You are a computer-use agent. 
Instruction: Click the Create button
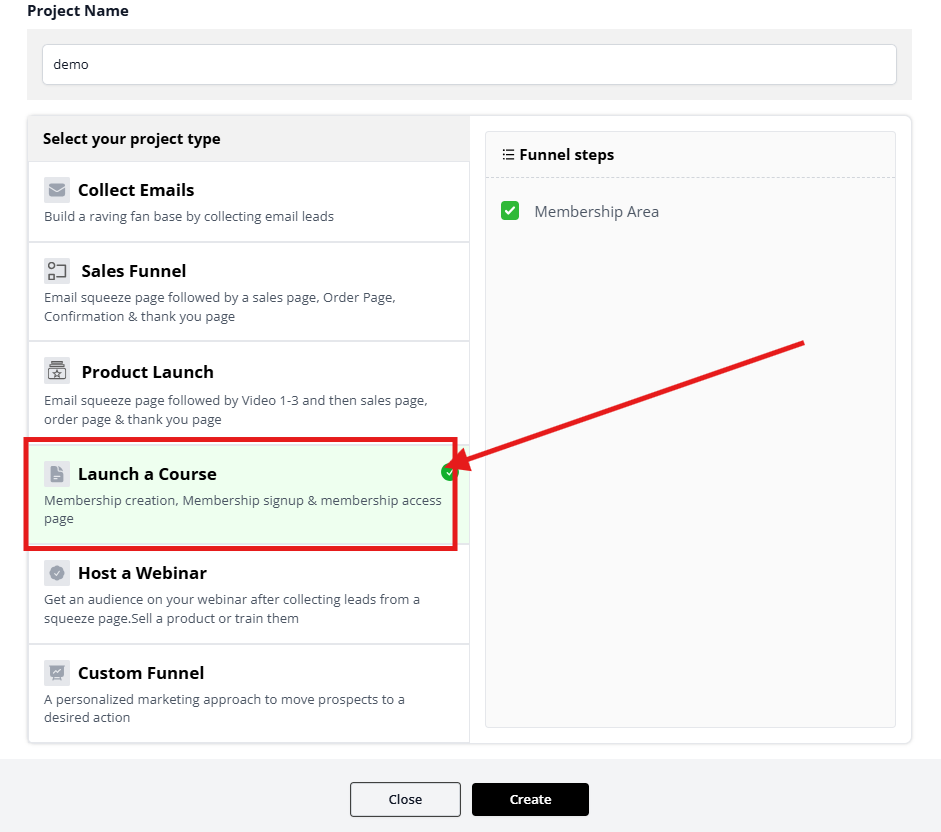[531, 800]
